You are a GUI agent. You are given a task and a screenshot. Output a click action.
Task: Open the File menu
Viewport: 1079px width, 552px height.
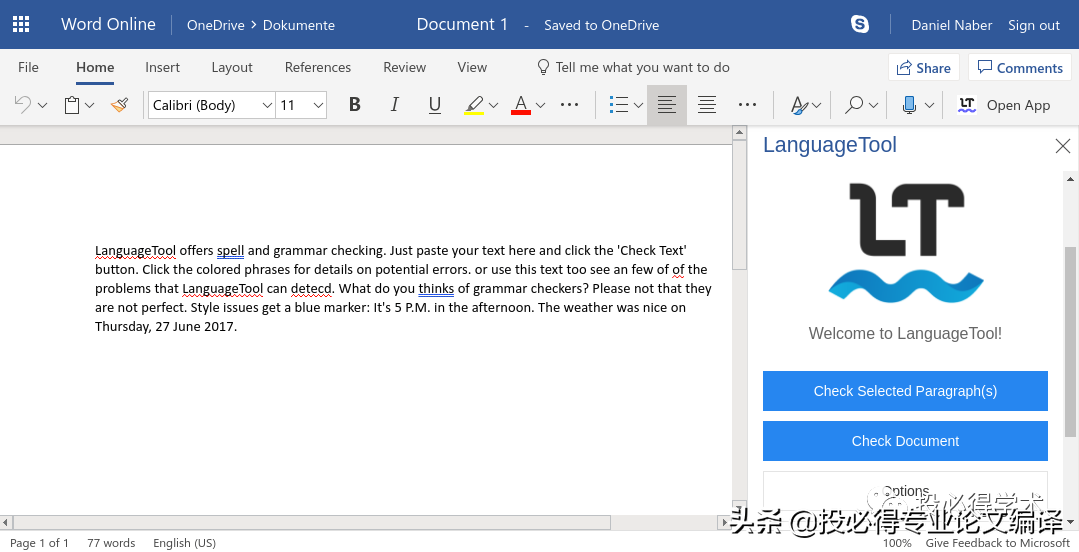point(28,67)
